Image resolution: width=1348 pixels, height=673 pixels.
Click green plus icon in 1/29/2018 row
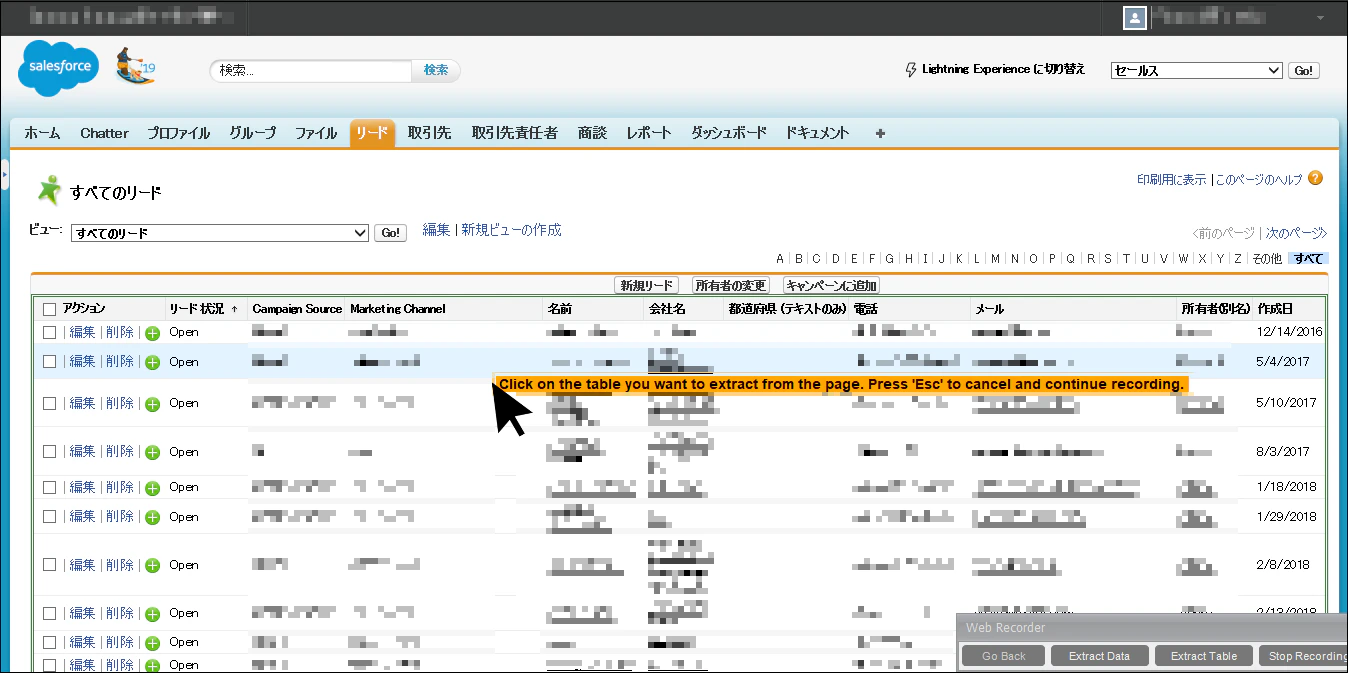tap(152, 517)
